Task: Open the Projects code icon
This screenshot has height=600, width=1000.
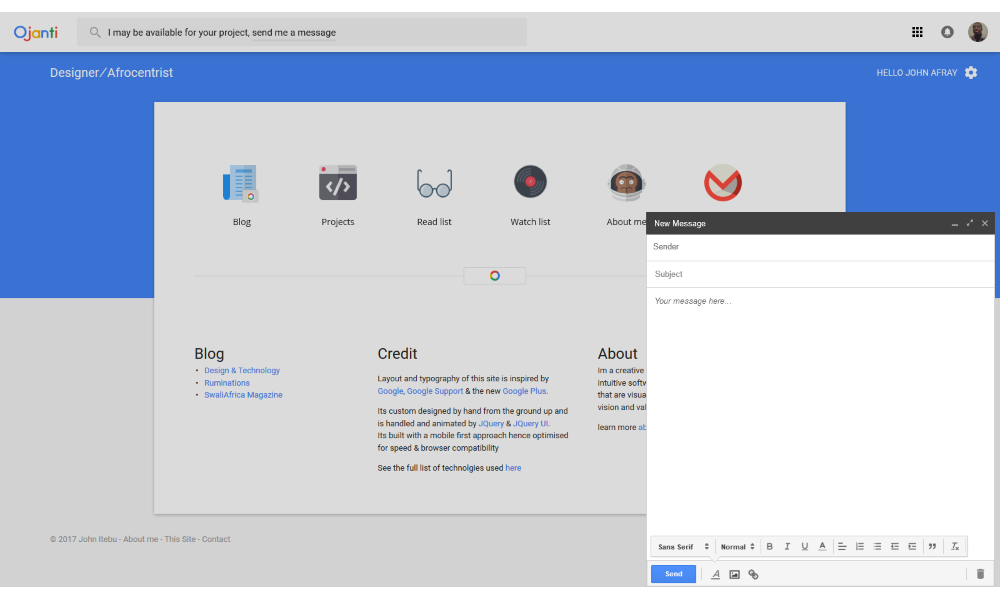Action: [x=338, y=184]
